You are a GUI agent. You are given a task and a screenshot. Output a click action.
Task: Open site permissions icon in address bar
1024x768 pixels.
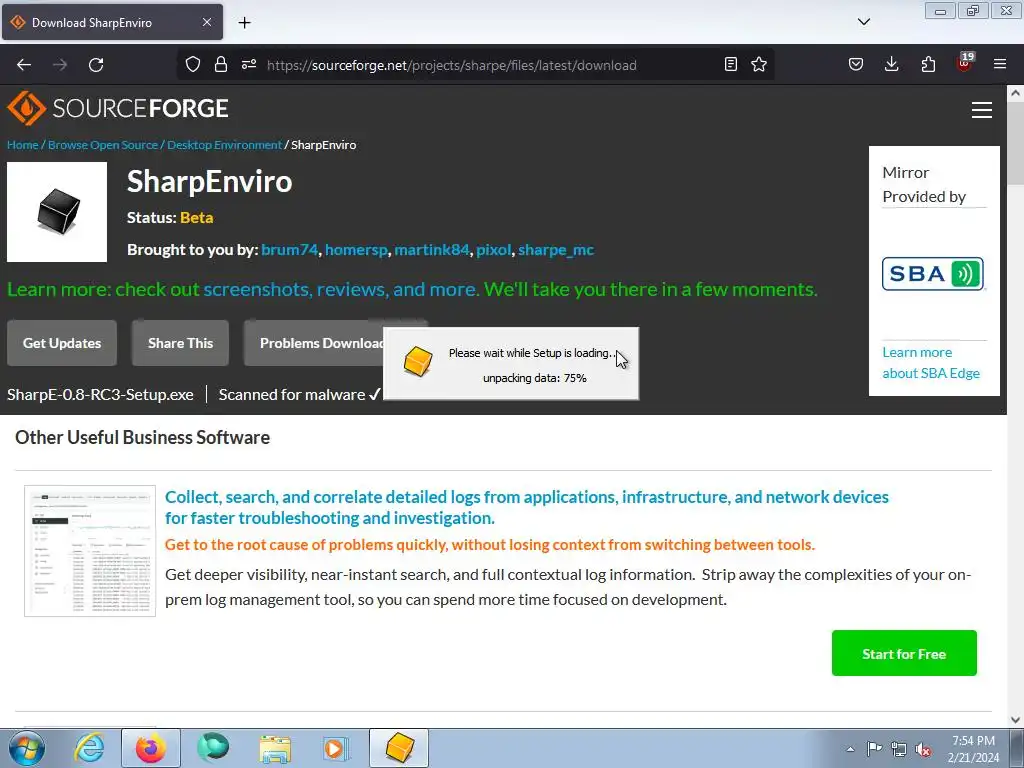click(249, 65)
